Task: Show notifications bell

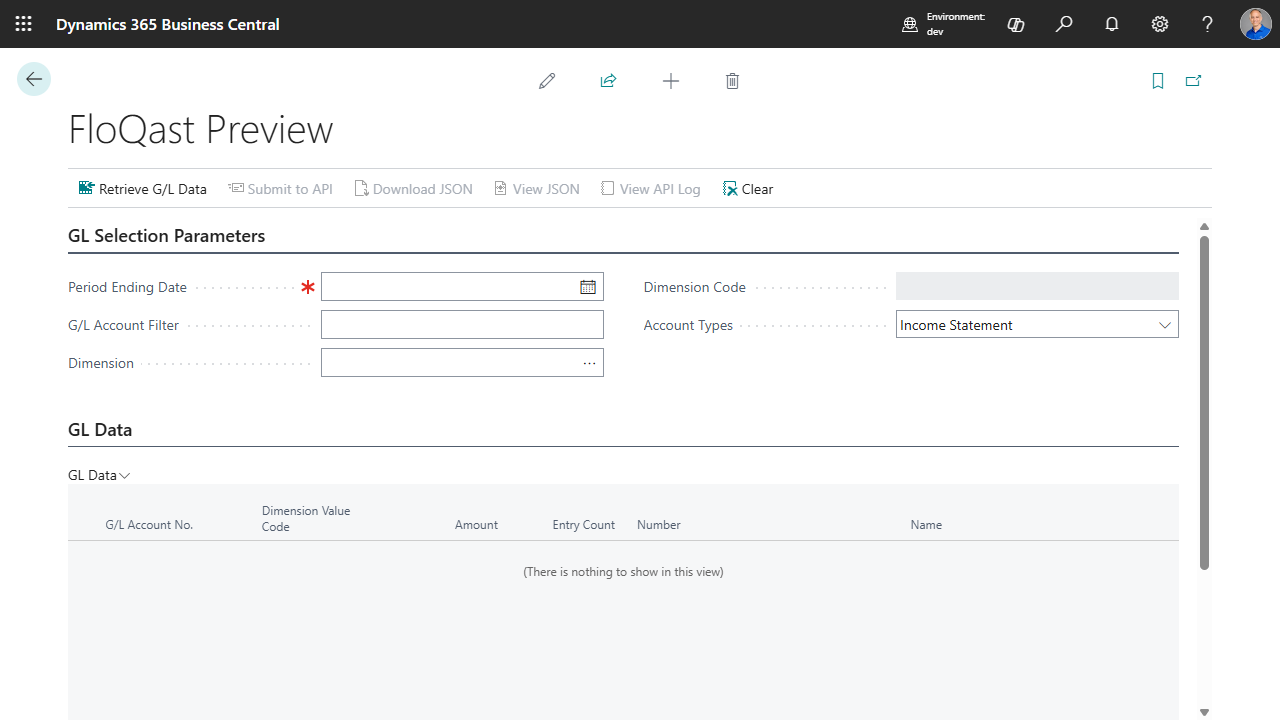Action: point(1112,24)
